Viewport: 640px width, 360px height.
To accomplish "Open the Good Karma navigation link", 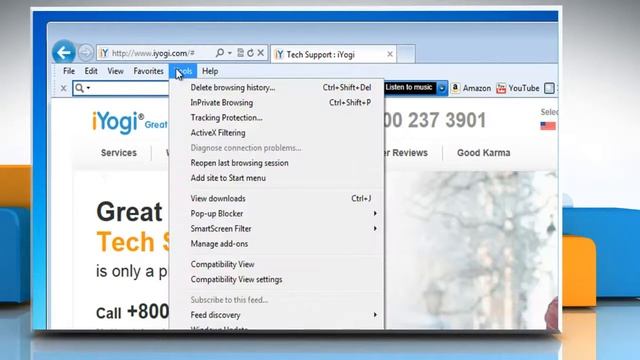I will coord(484,153).
